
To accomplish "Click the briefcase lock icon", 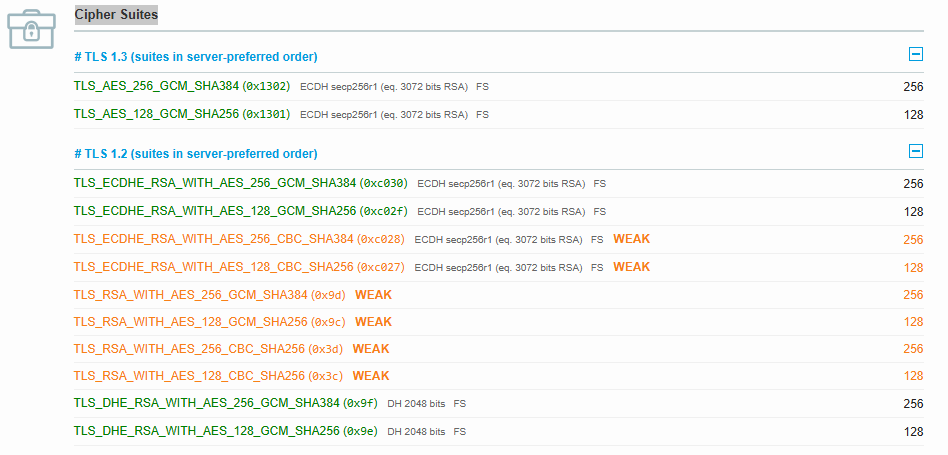I will click(x=31, y=28).
